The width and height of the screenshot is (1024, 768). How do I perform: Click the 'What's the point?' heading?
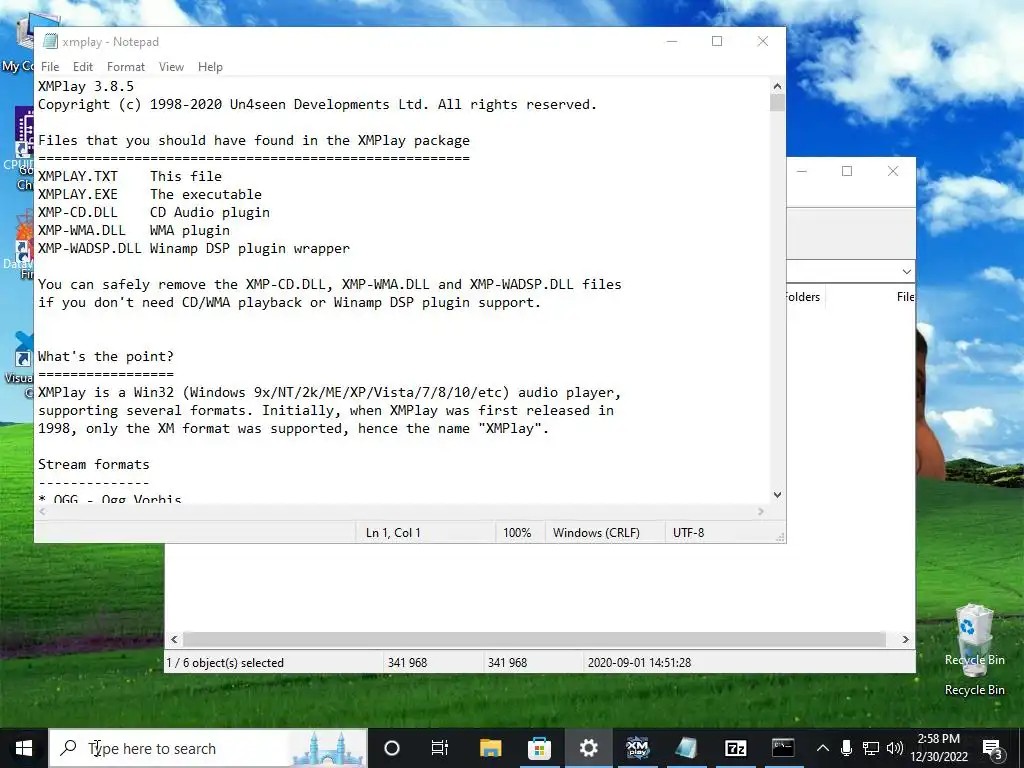pos(106,357)
